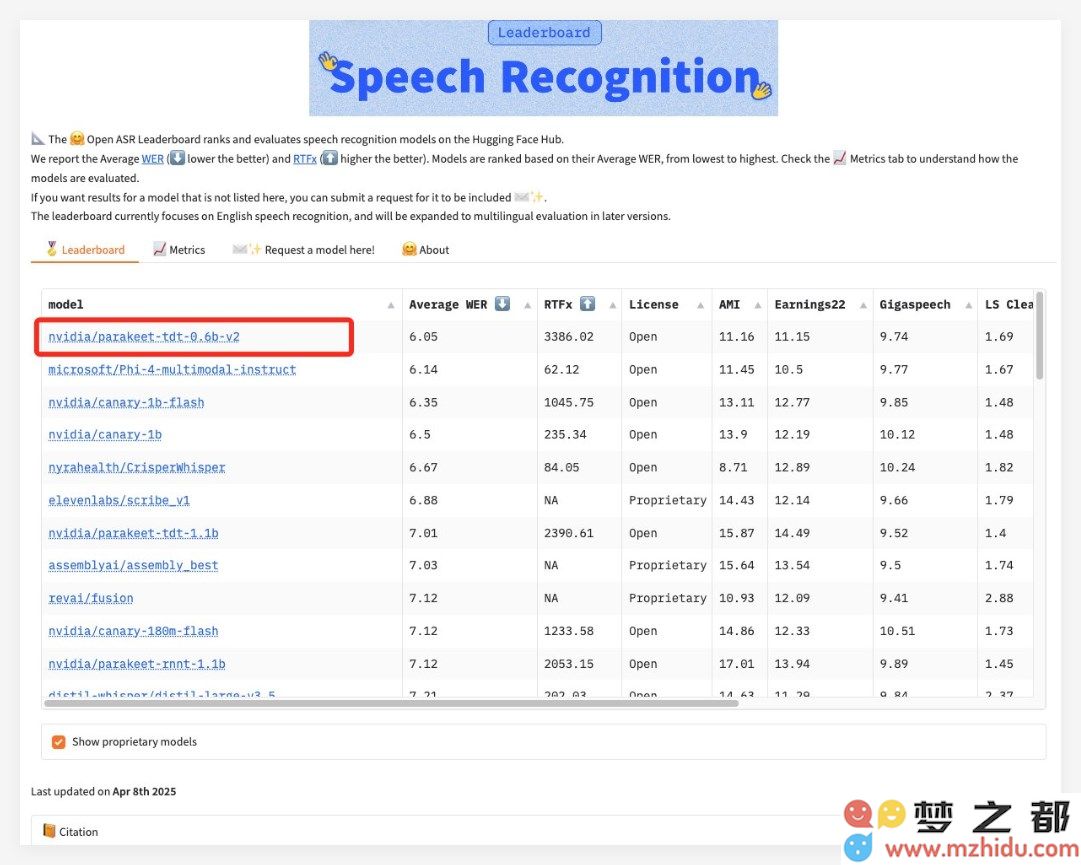Click RTFx value 84.05 for CrisperWhisper
The height and width of the screenshot is (865, 1081).
tap(562, 467)
